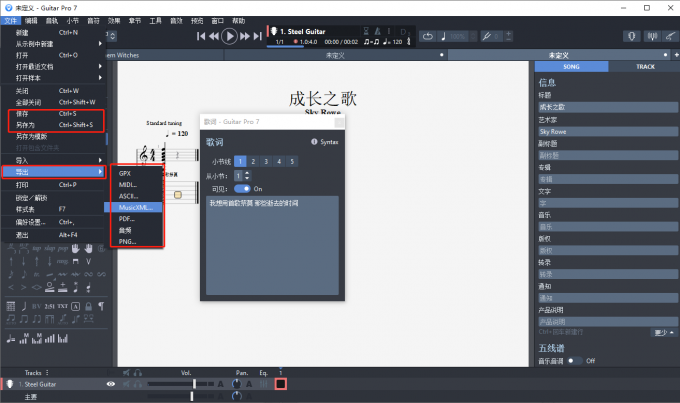Jump to the first bar with rewind-to-start
Image resolution: width=680 pixels, height=403 pixels.
click(201, 36)
